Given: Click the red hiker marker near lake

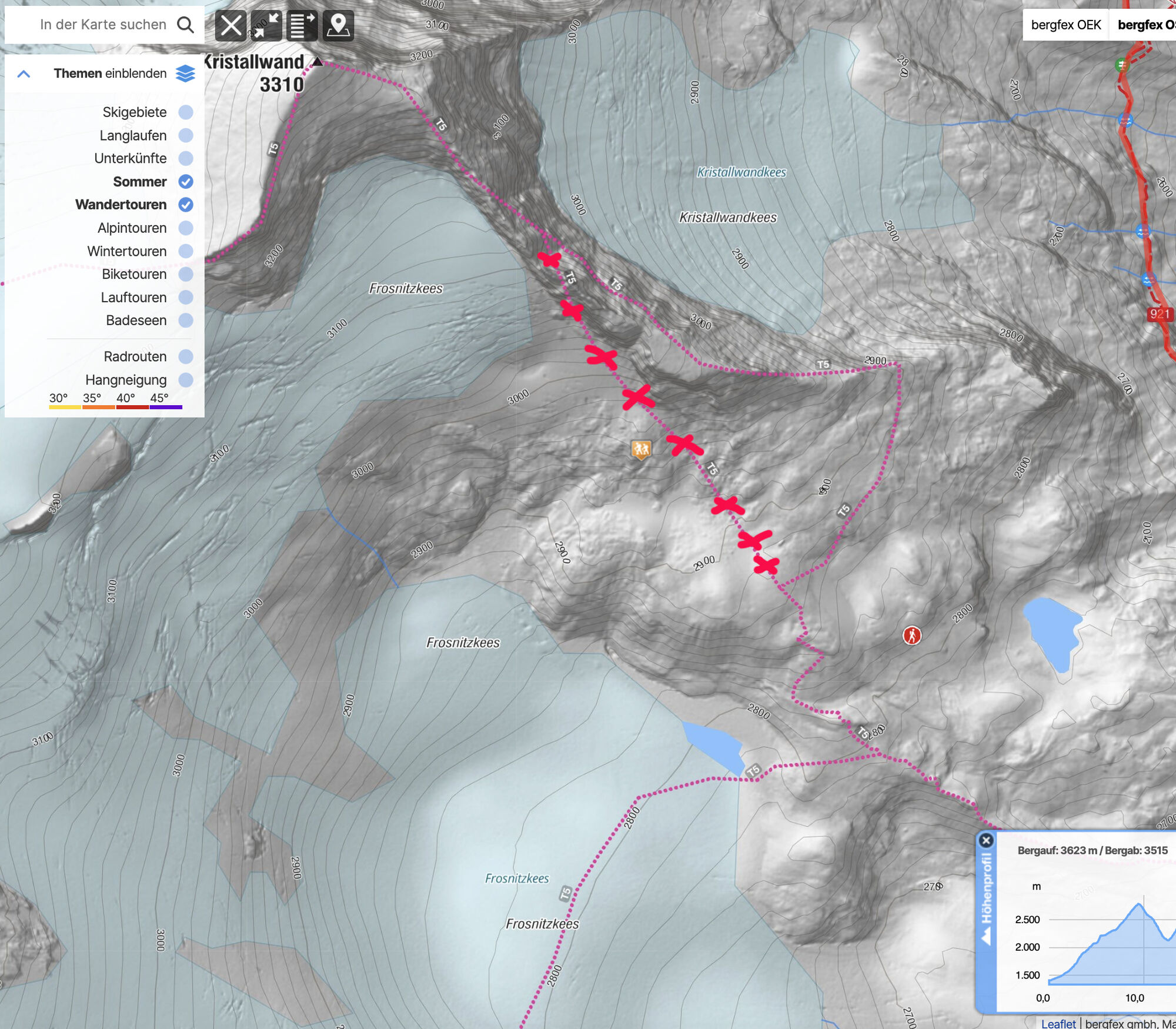Looking at the screenshot, I should tap(911, 635).
